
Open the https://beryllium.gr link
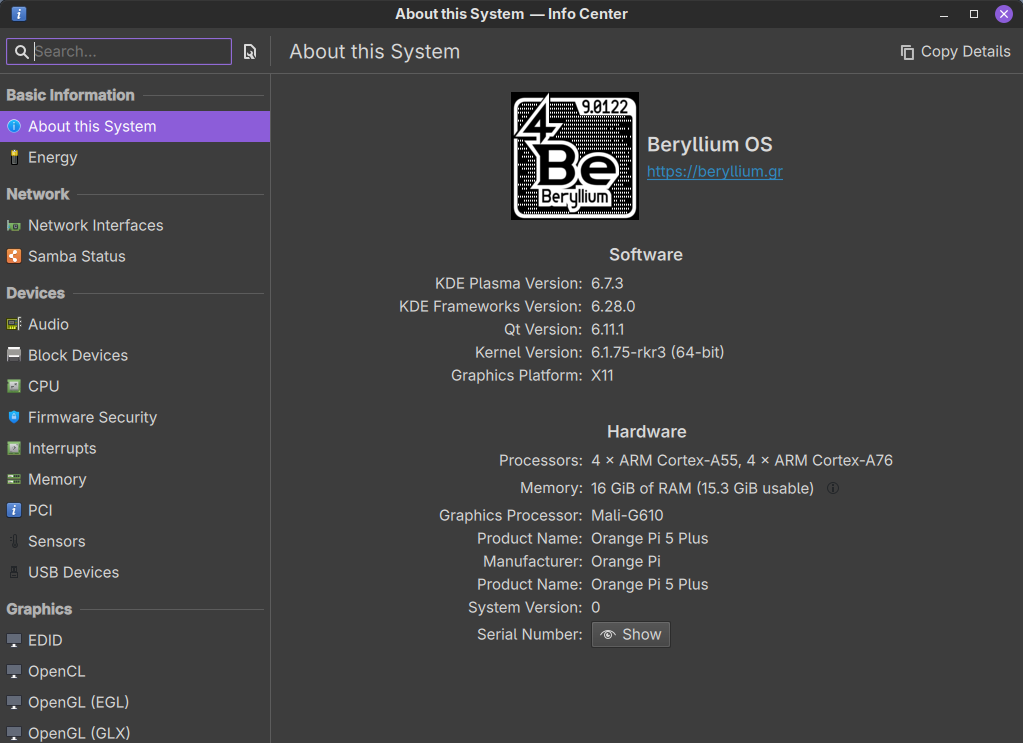(714, 172)
